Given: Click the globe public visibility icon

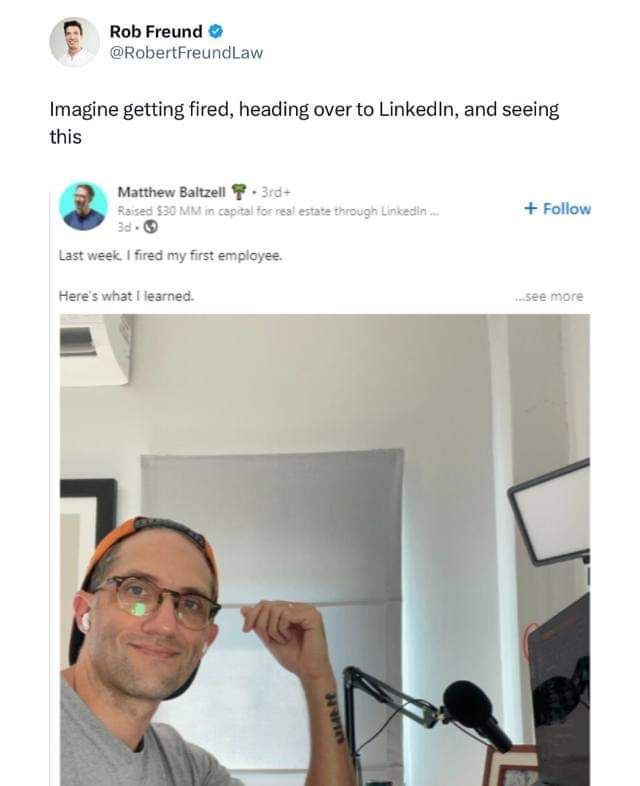Looking at the screenshot, I should [x=151, y=227].
